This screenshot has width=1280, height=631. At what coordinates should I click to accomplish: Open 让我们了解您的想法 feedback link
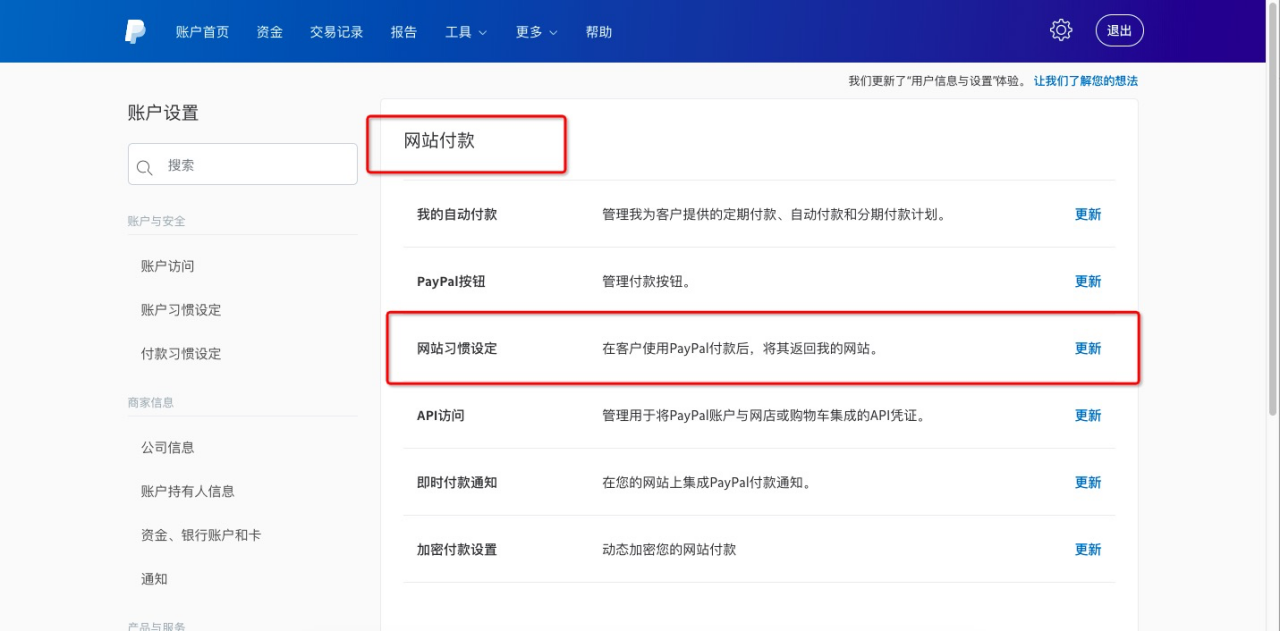(1086, 81)
